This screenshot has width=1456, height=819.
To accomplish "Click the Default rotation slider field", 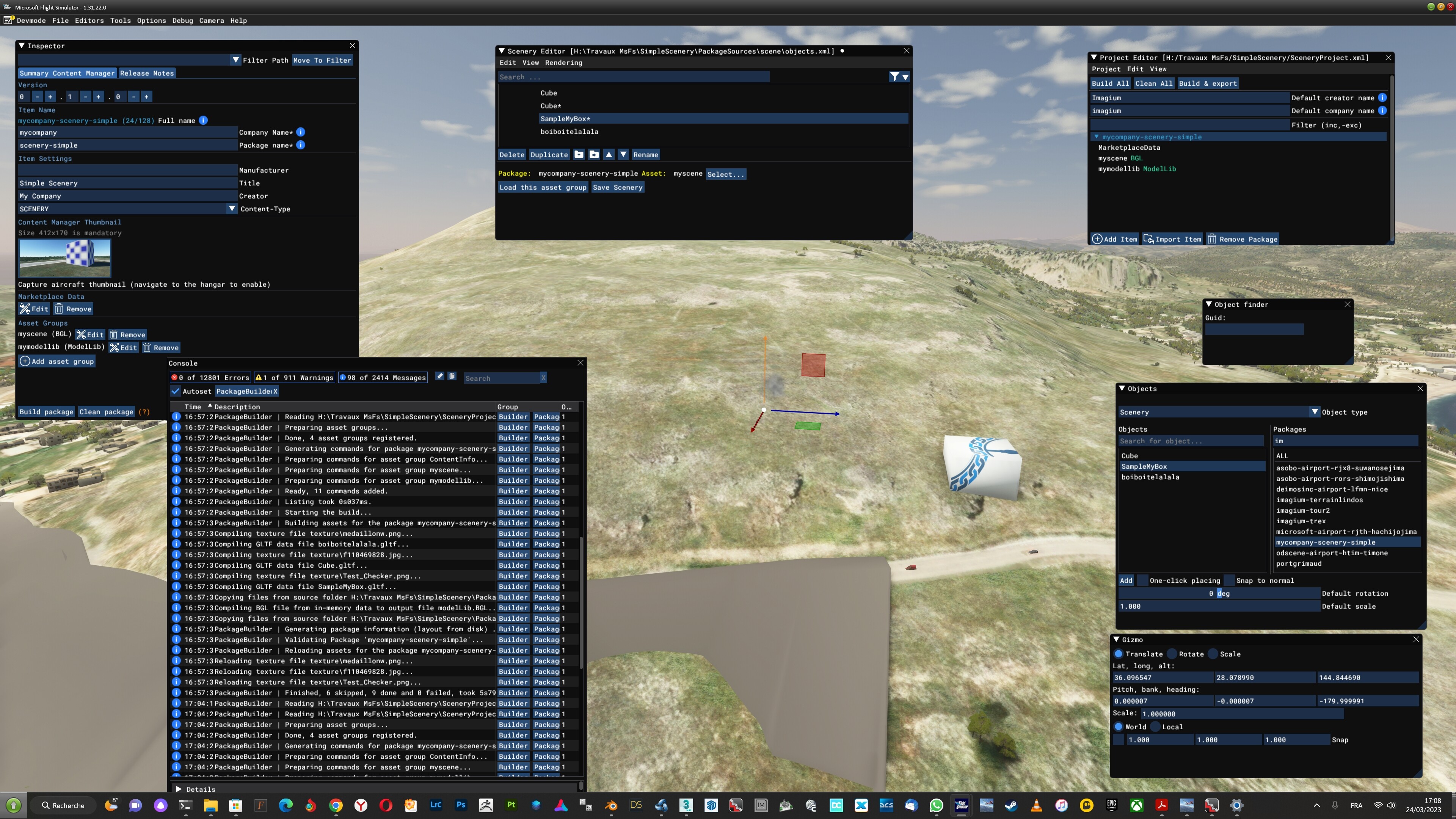I will pyautogui.click(x=1219, y=593).
